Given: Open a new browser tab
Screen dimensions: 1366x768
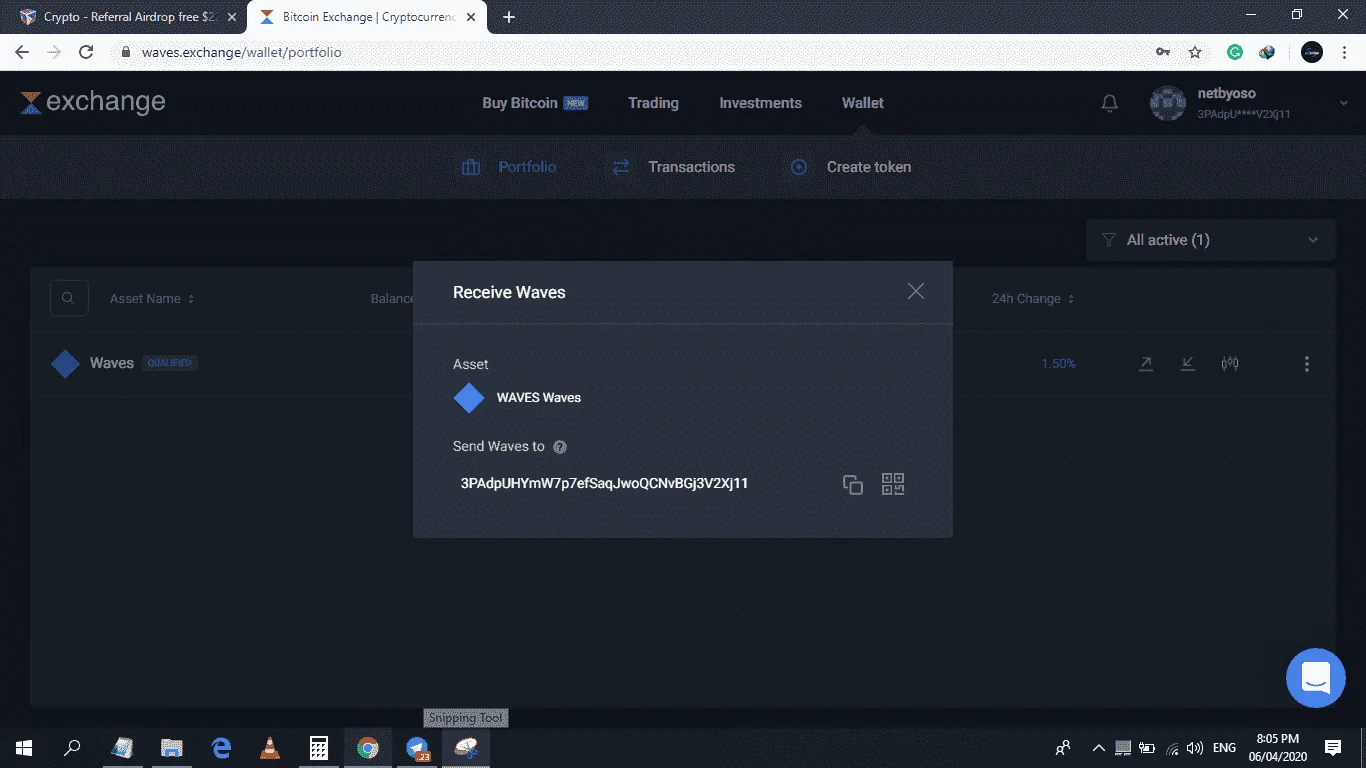Looking at the screenshot, I should (508, 17).
